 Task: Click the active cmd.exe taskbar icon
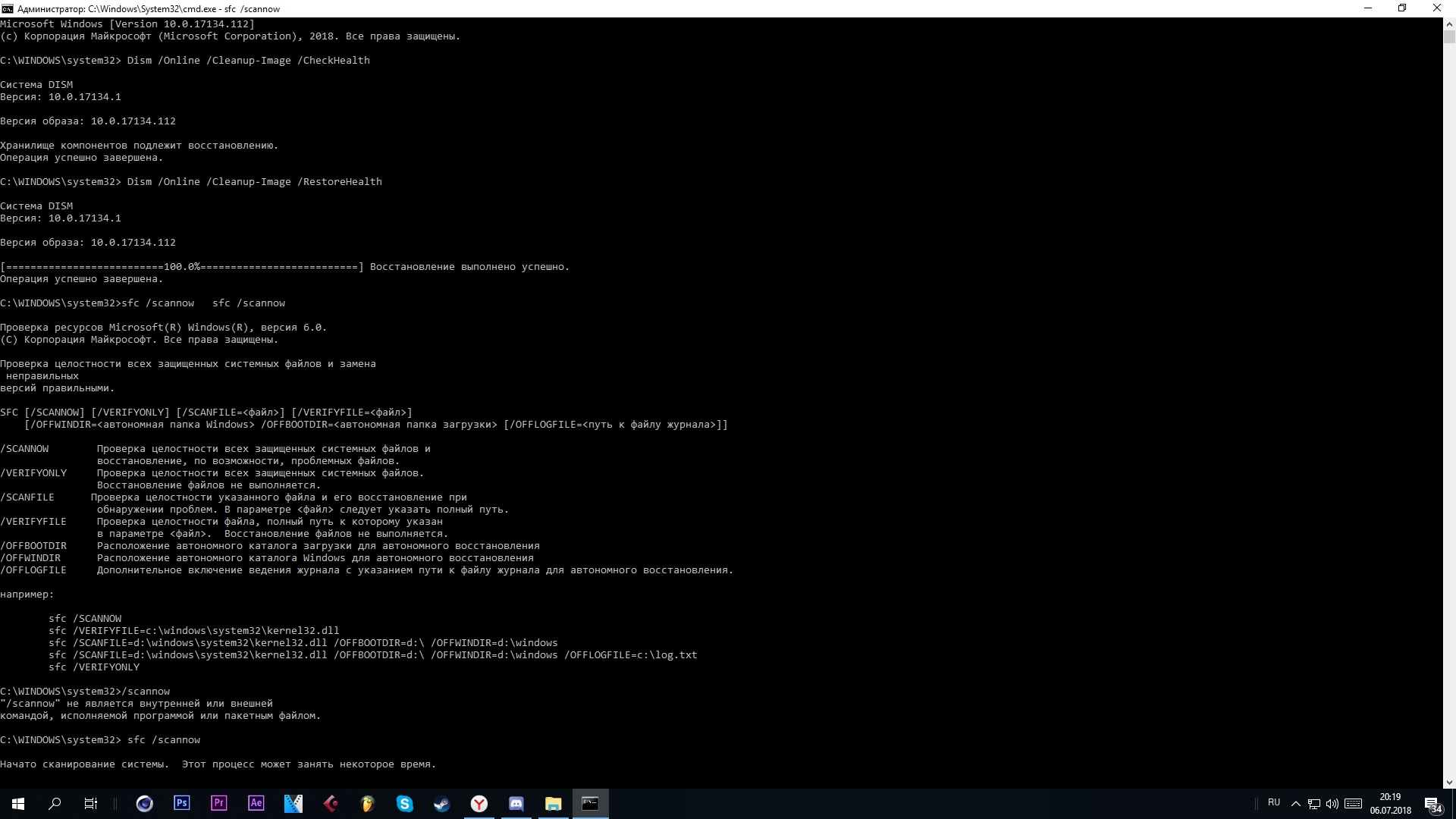coord(590,804)
